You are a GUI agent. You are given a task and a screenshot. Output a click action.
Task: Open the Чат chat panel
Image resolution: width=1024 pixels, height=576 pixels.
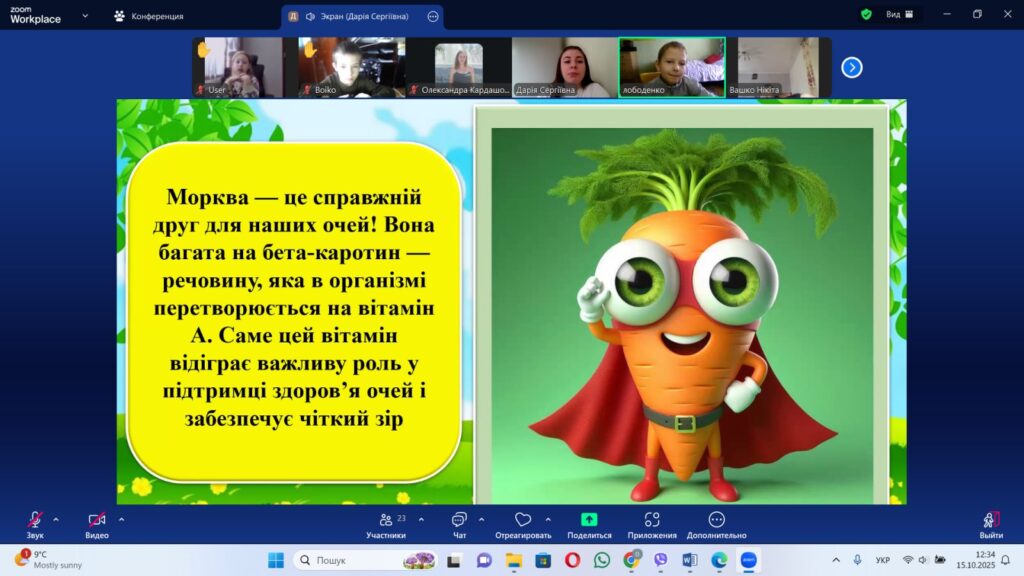tap(459, 524)
